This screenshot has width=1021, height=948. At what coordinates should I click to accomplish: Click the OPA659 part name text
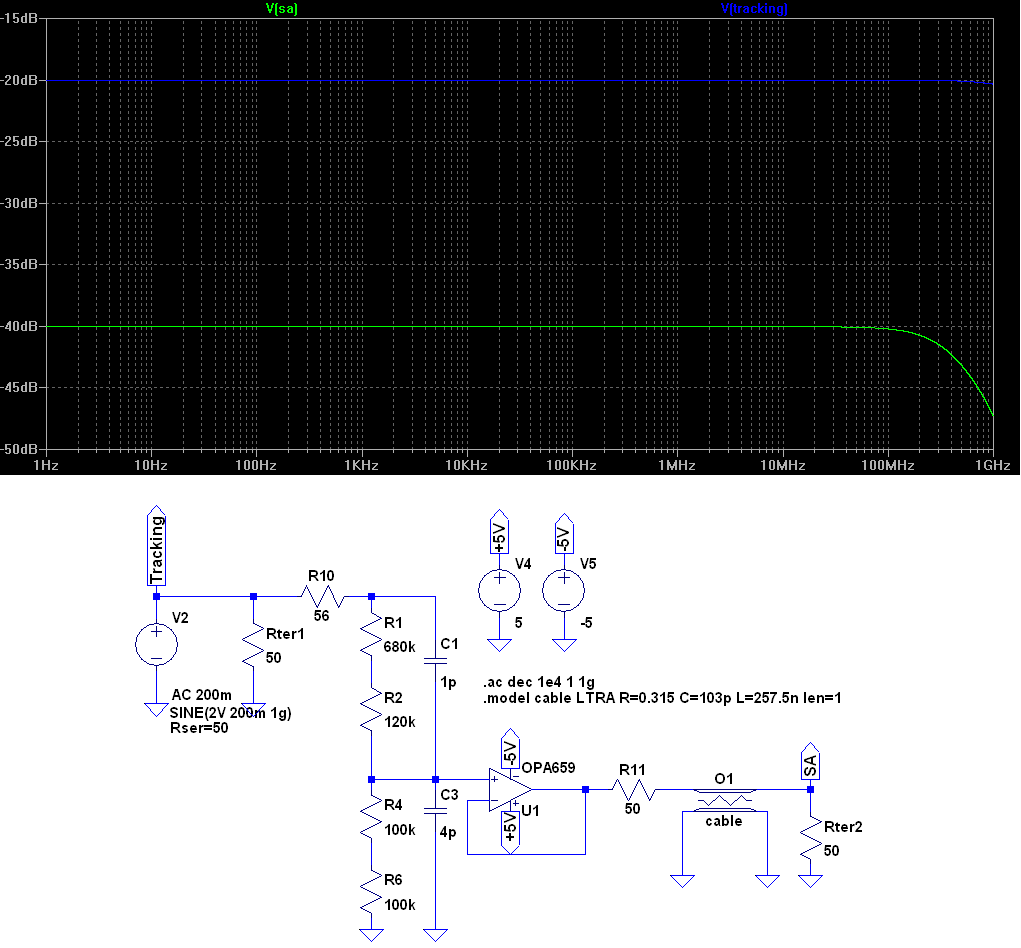pos(548,768)
